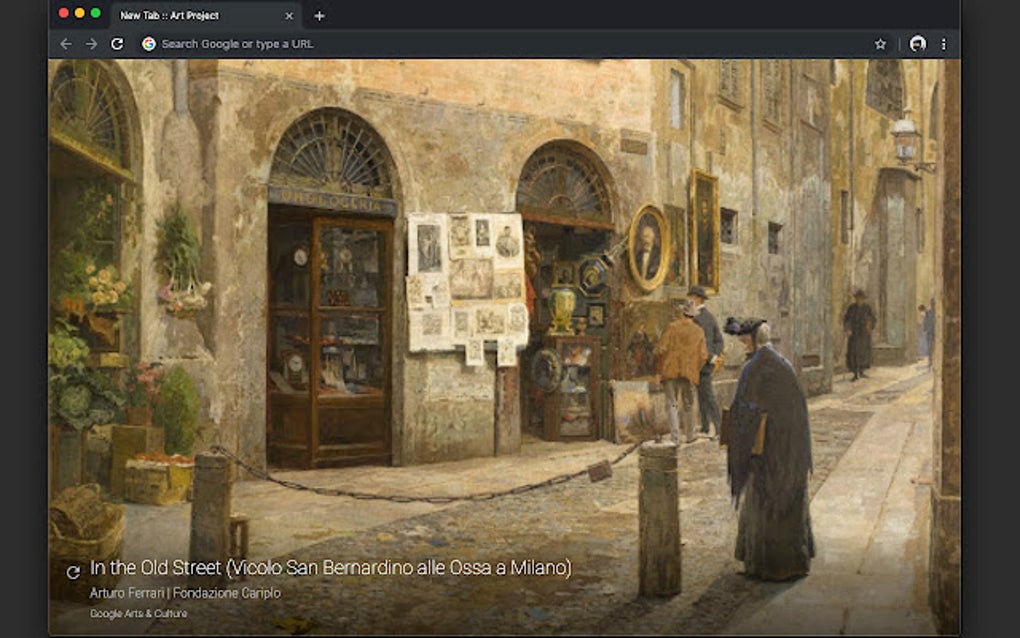Screen dimensions: 1020x638
Task: Close the Art Project tab
Action: (288, 16)
